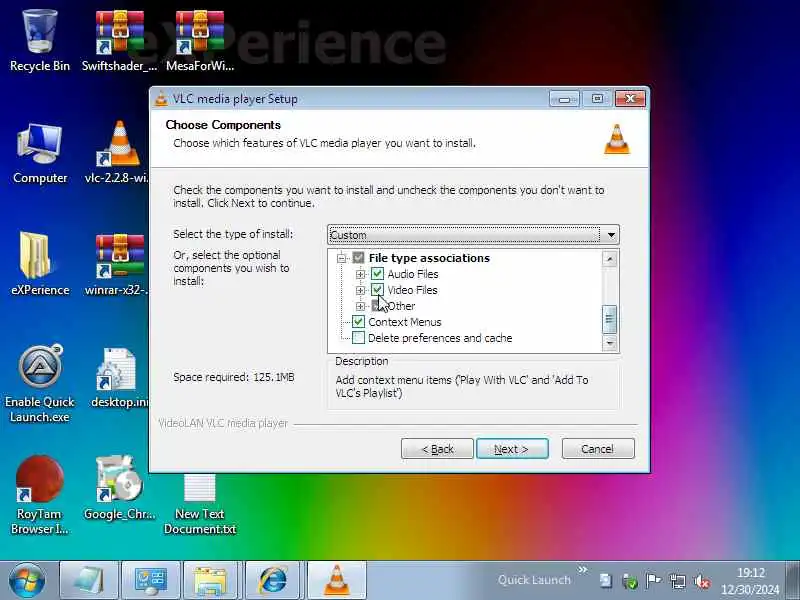Screen dimensions: 800x600
Task: Open the Action Center flag icon
Action: pos(653,581)
